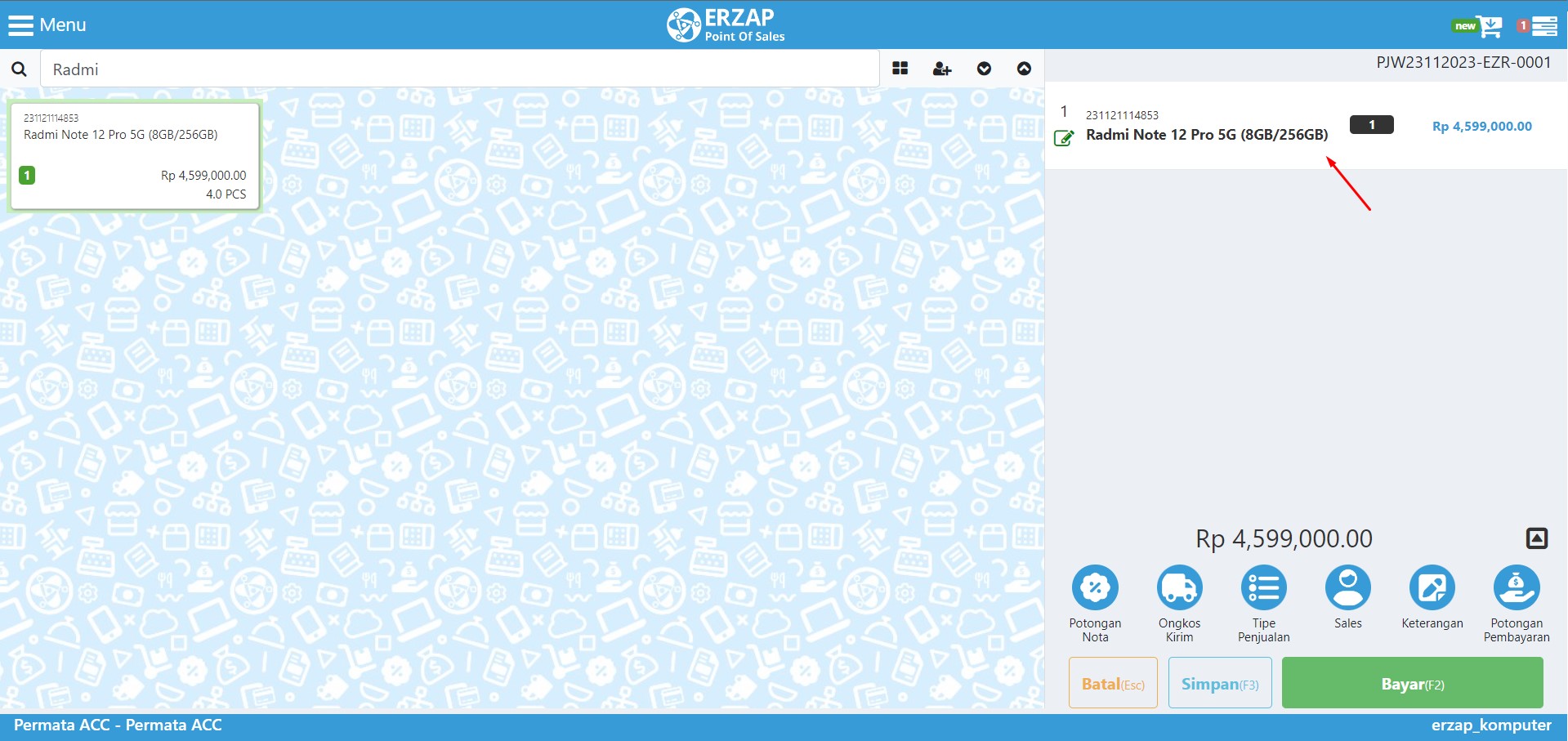
Task: Select Radmi Note 12 Pro 5G product card
Action: [135, 156]
